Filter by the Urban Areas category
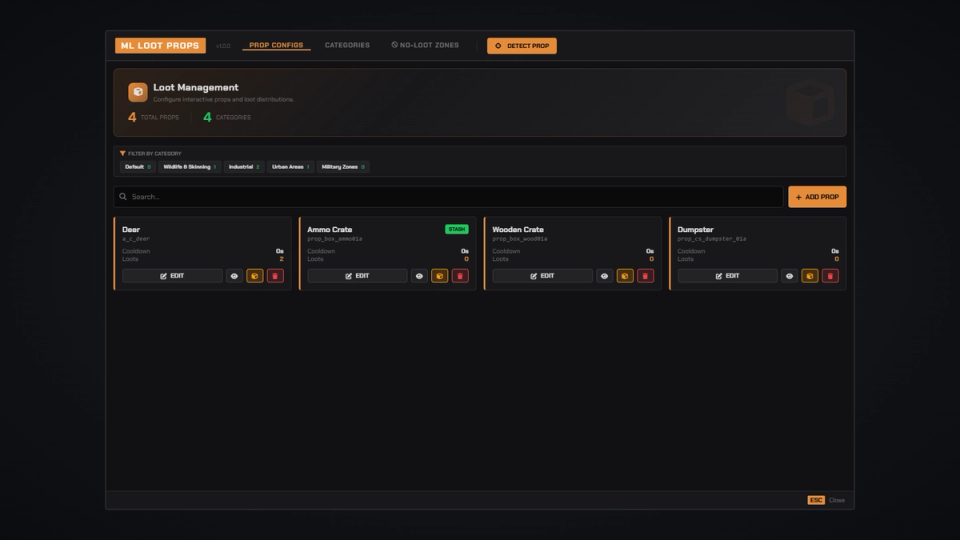The image size is (960, 540). pos(291,167)
